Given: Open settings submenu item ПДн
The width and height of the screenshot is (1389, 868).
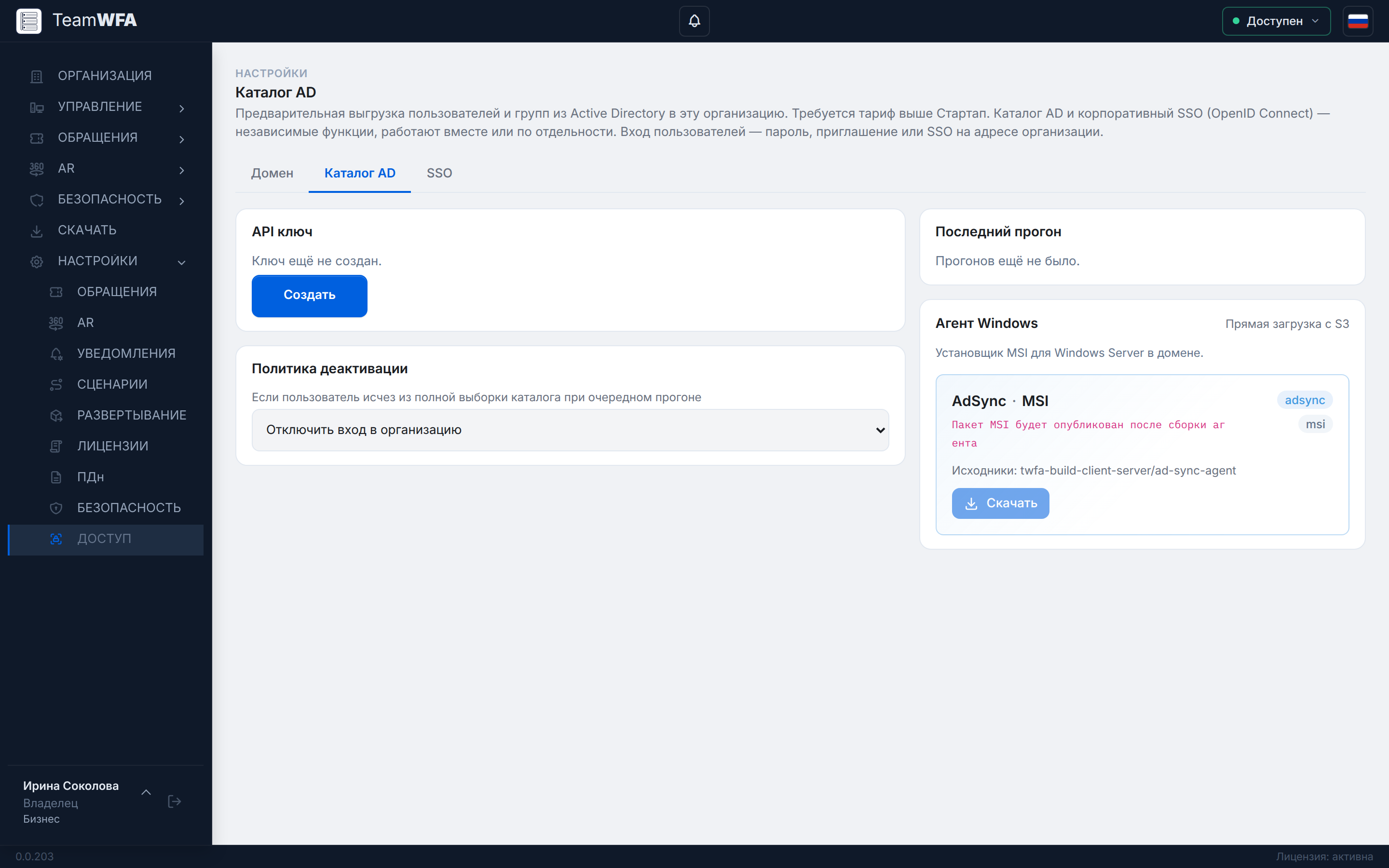Looking at the screenshot, I should point(106,477).
